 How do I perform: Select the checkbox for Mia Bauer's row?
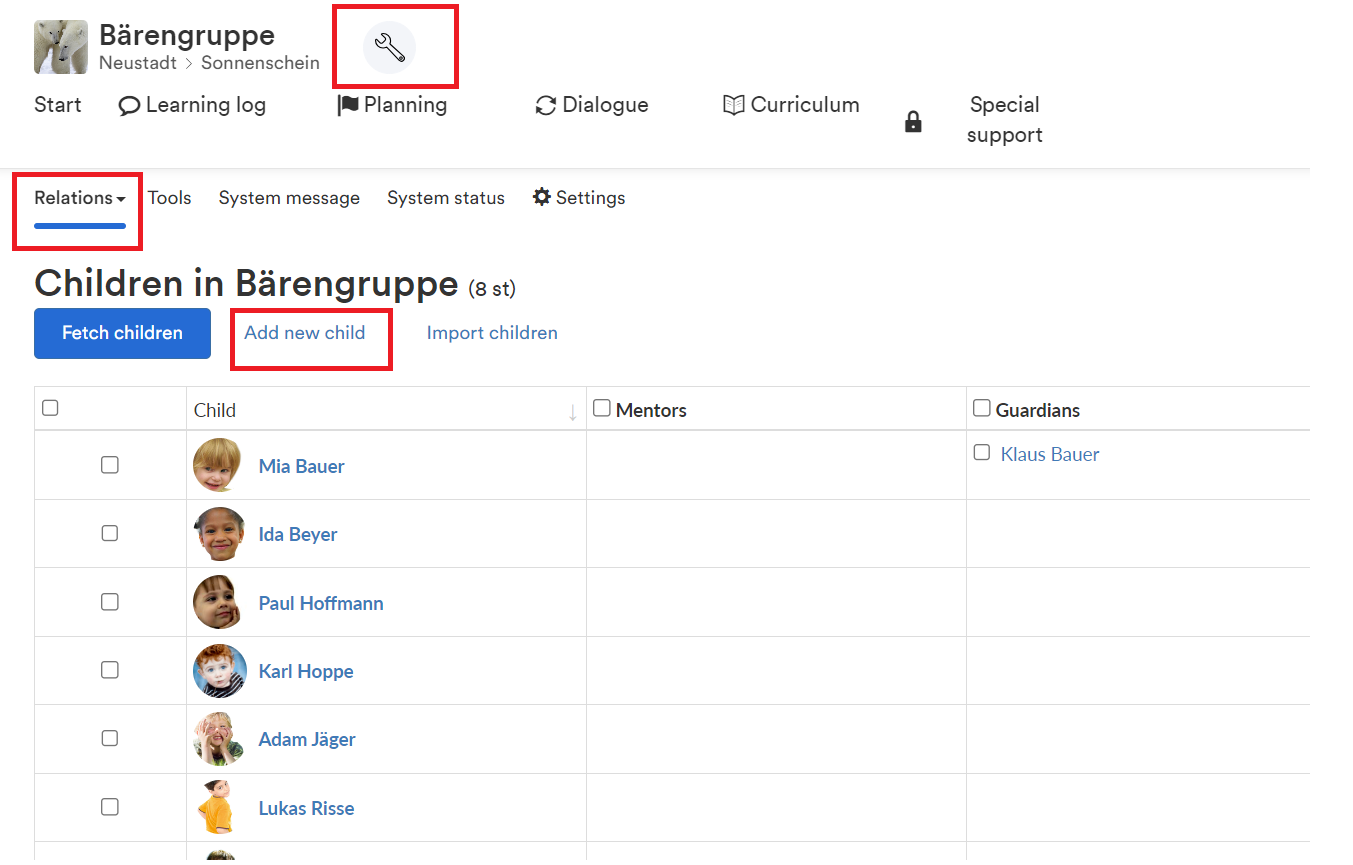click(110, 465)
